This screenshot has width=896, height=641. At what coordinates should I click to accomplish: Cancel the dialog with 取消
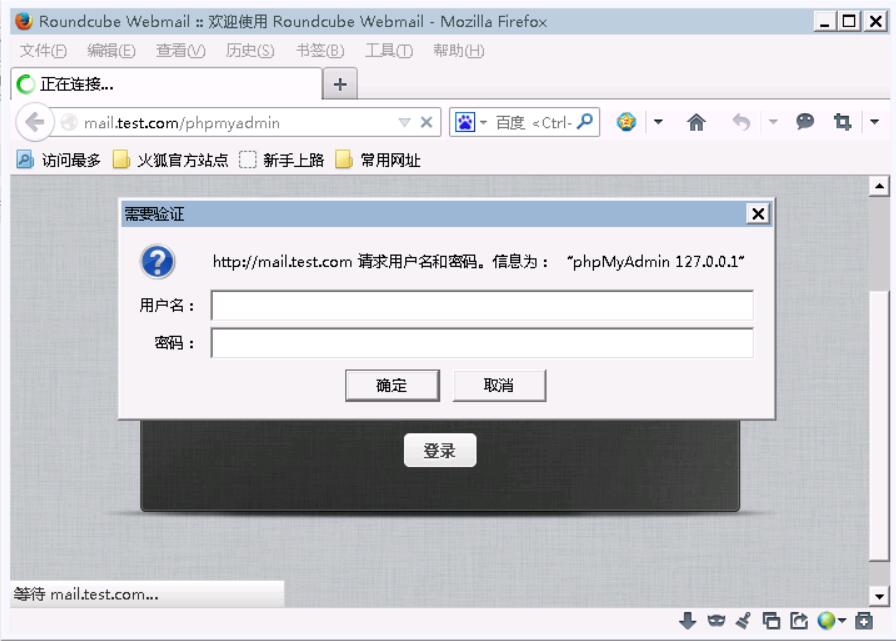click(499, 386)
